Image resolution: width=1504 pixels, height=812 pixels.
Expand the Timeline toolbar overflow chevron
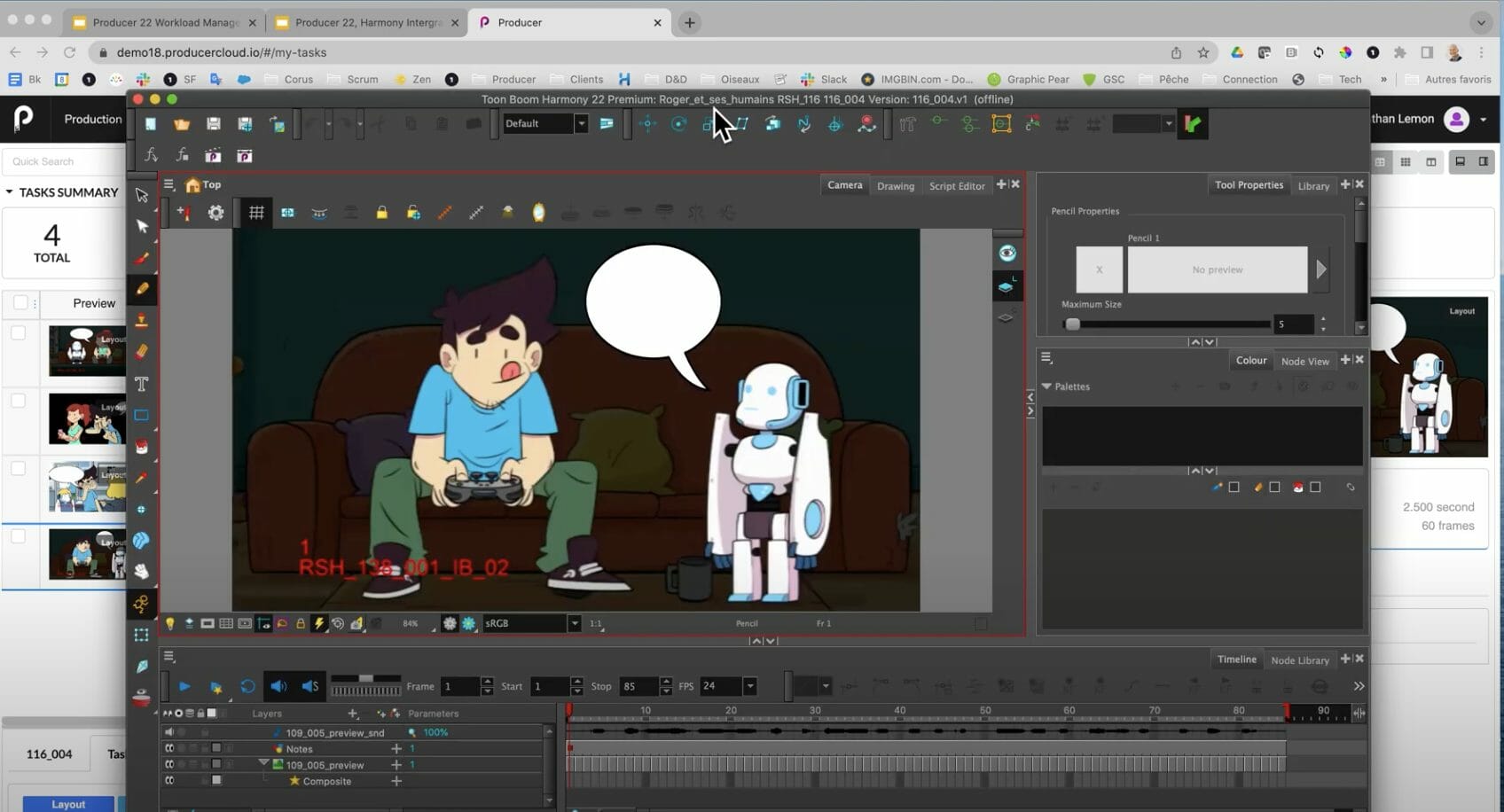point(1359,686)
